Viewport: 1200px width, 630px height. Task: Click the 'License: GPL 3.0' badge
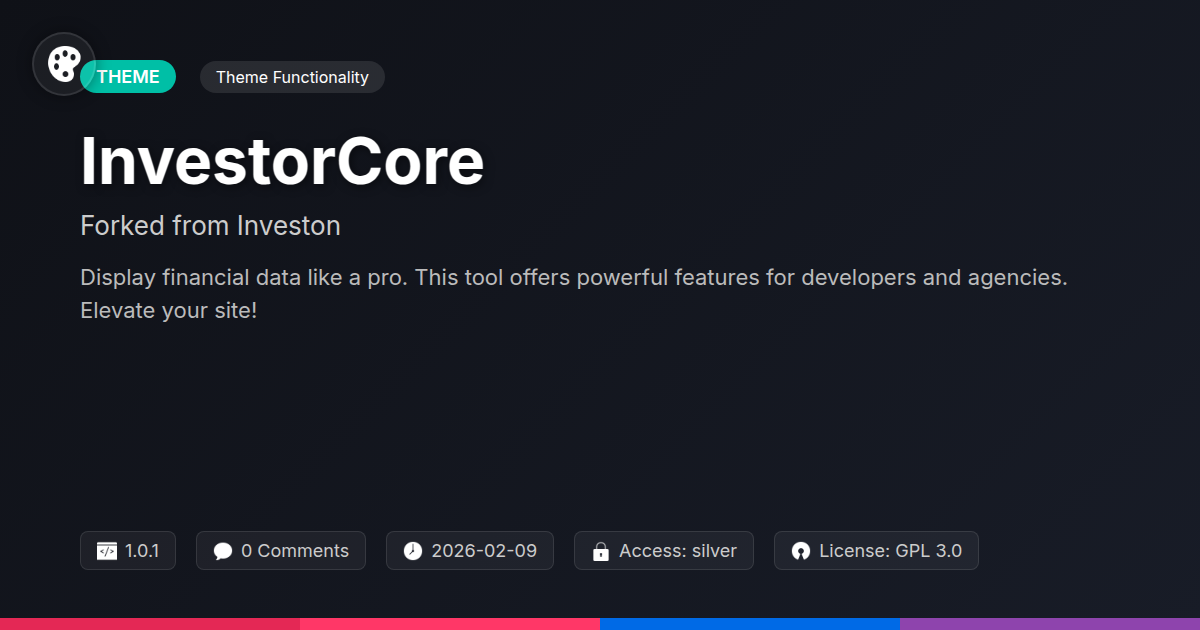876,551
